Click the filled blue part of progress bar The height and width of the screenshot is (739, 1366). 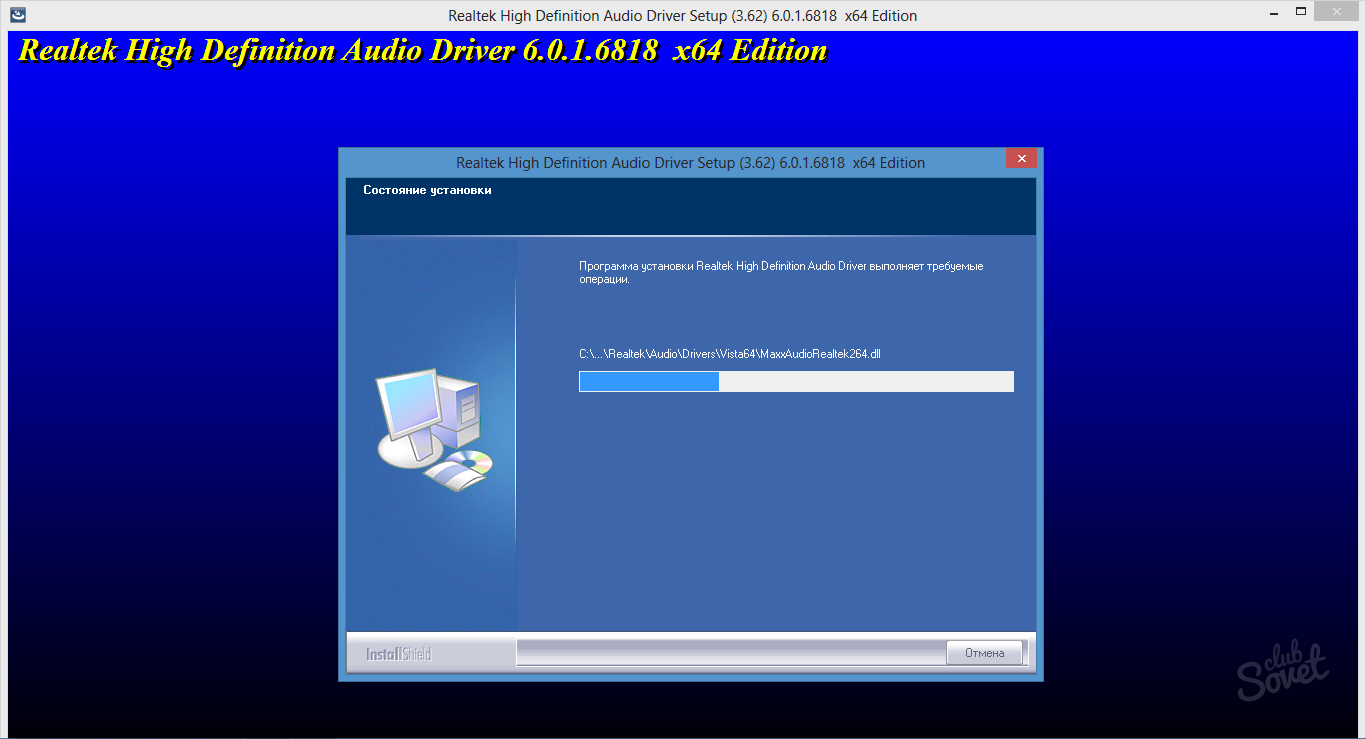(649, 381)
